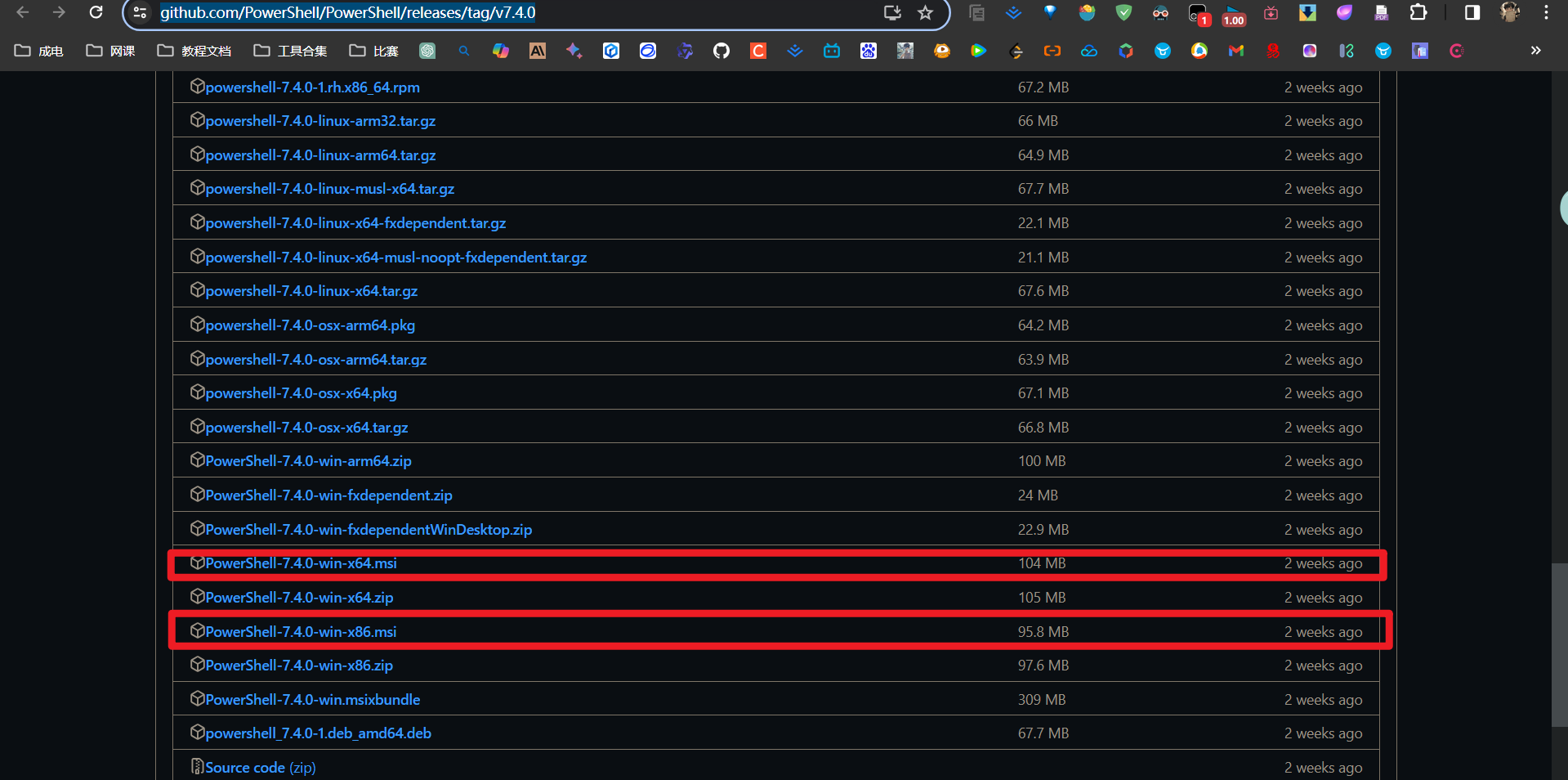Download powershell-7.4.0-osx-arm64.tar.gz
Viewport: 1568px width, 780px height.
pos(316,360)
